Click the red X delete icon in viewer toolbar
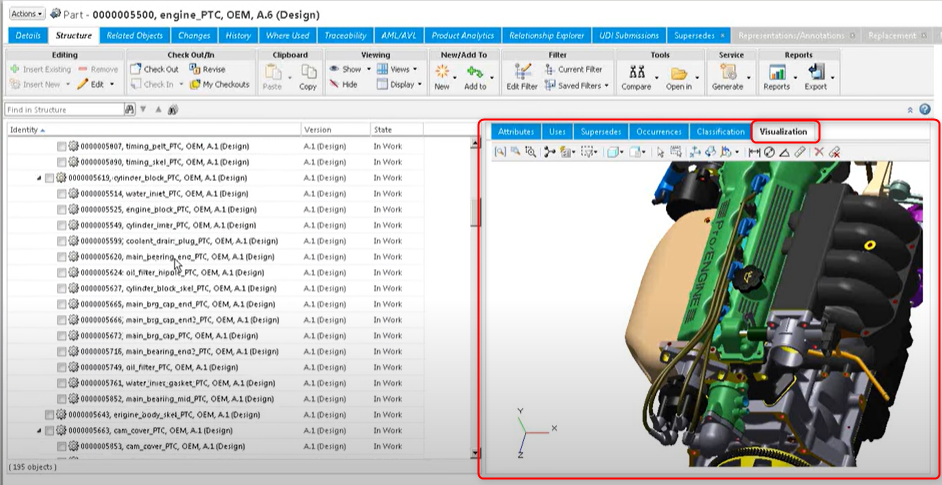Viewport: 942px width, 485px height. (x=818, y=152)
